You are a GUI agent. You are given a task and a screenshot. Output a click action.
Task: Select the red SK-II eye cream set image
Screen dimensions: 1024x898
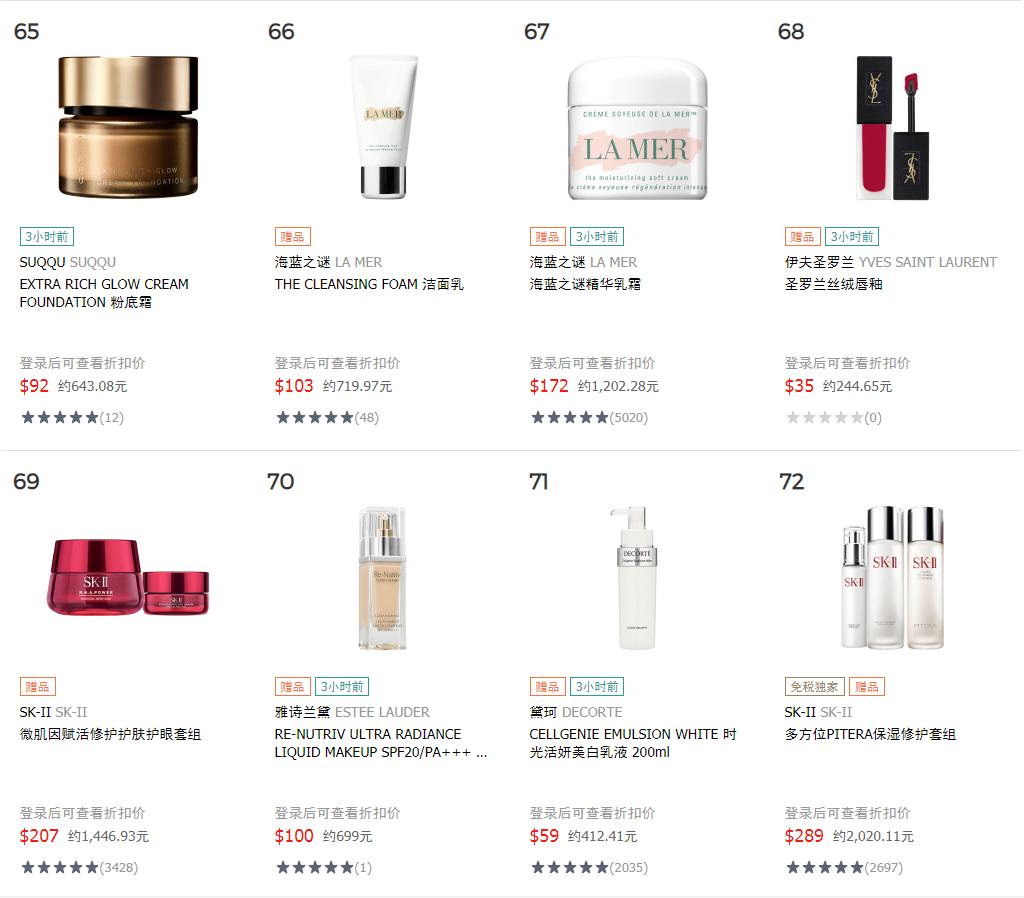pyautogui.click(x=128, y=577)
